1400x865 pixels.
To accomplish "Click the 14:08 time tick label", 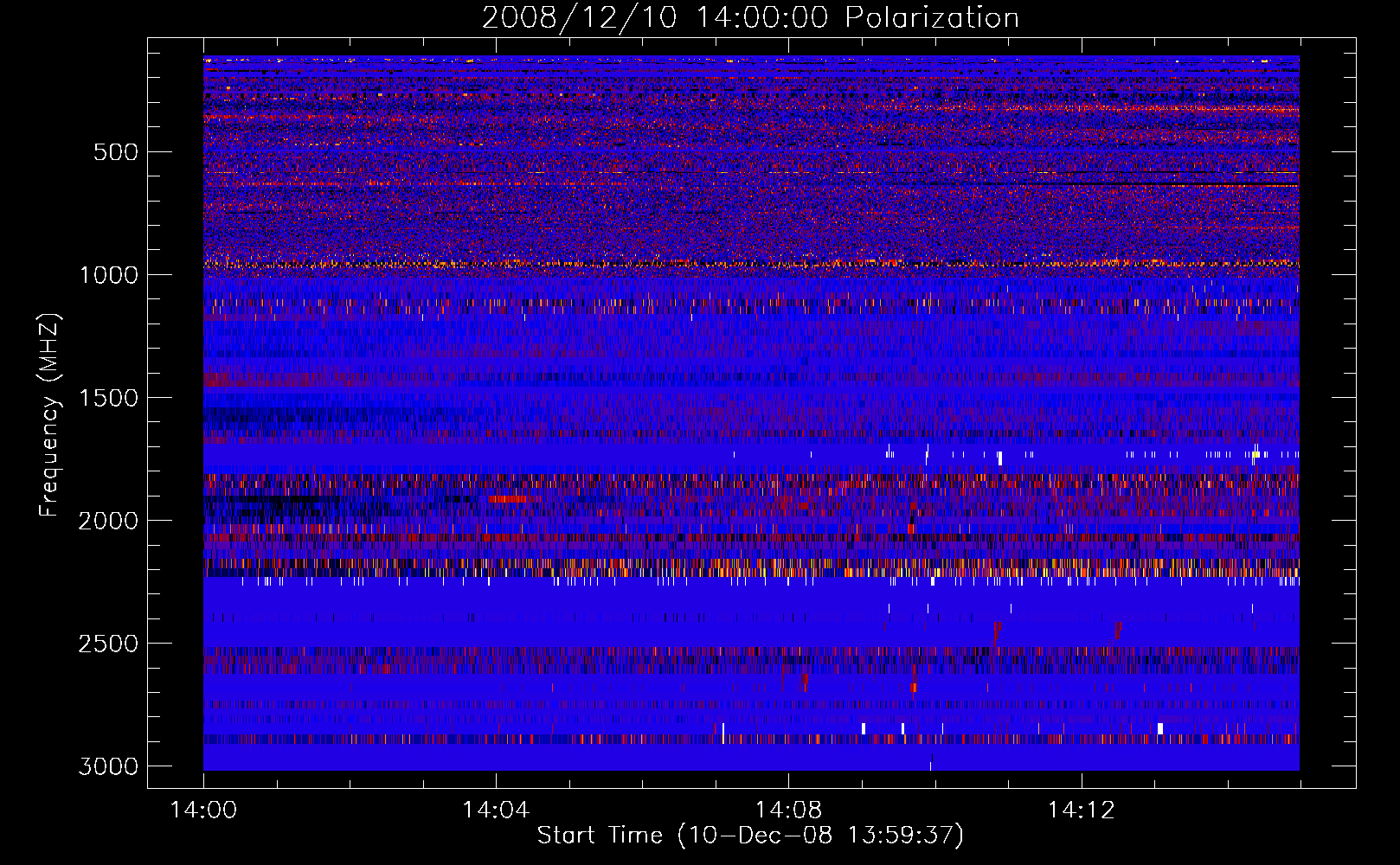I will pyautogui.click(x=788, y=811).
